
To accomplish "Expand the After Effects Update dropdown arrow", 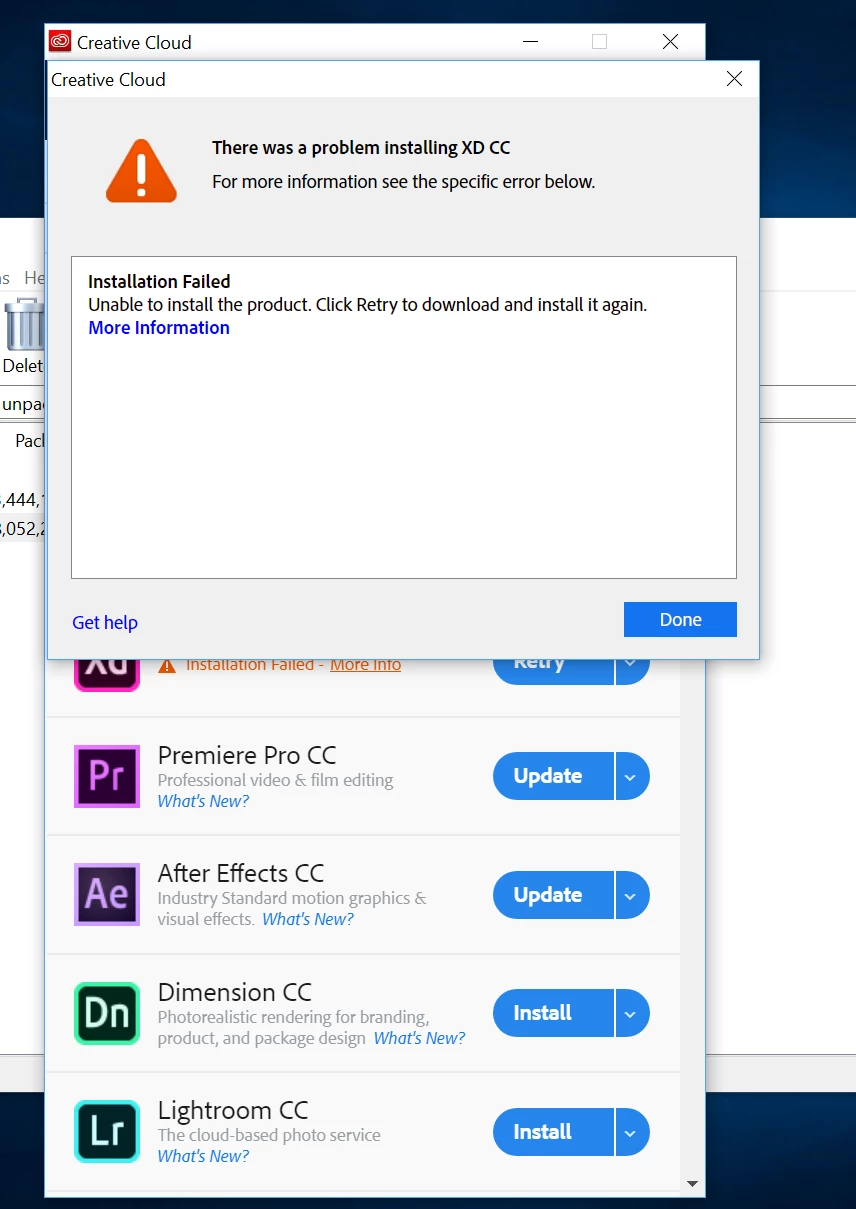I will 632,895.
